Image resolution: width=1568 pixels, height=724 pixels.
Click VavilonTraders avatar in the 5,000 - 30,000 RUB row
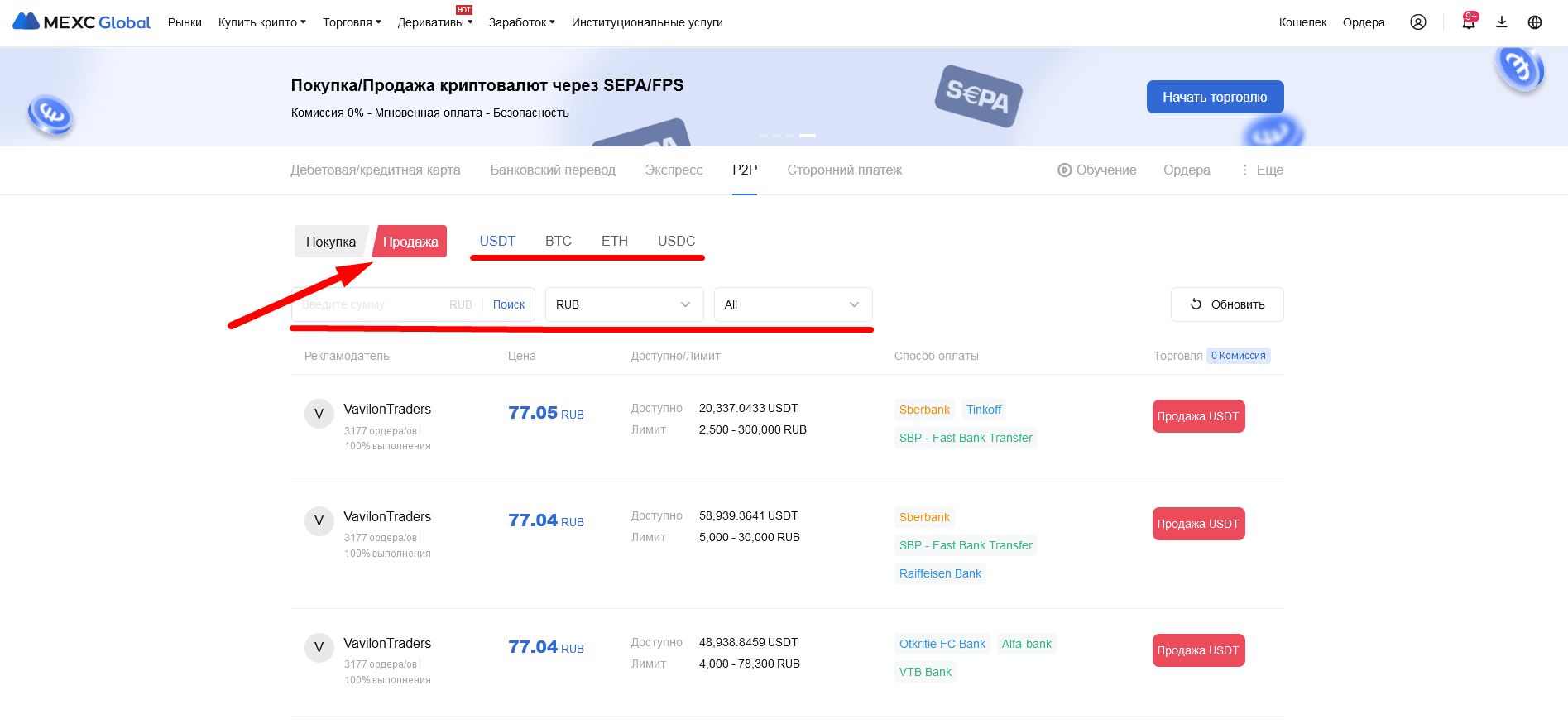pyautogui.click(x=319, y=521)
